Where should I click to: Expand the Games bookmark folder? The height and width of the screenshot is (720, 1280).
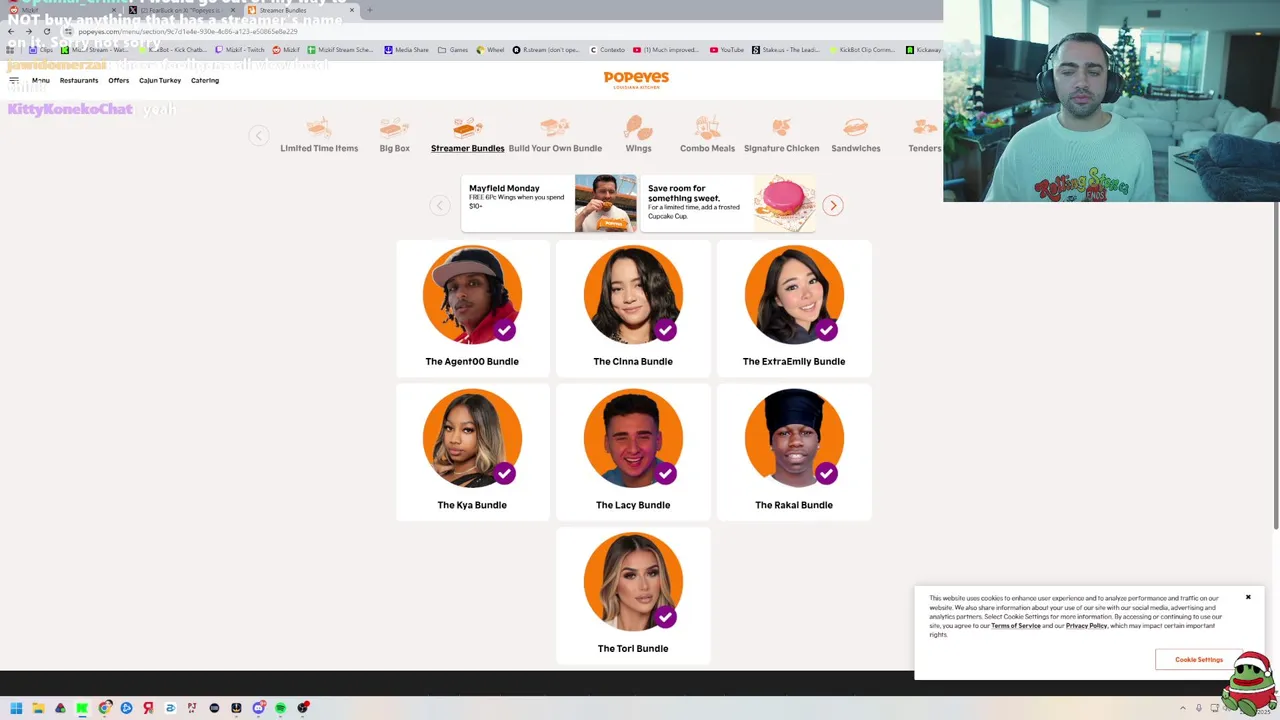click(453, 50)
